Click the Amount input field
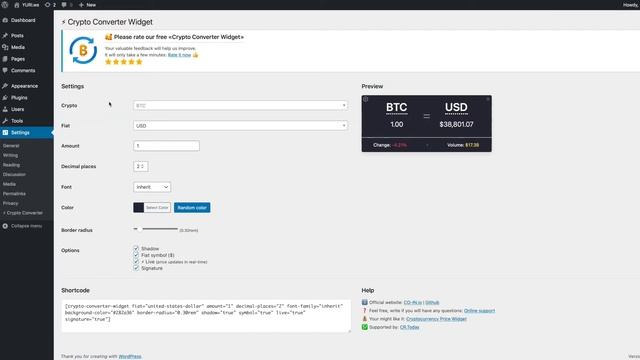The height and width of the screenshot is (360, 640). [167, 146]
